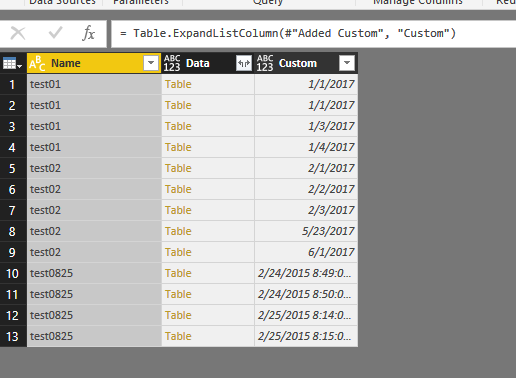Click Custom cell 5/23/2017
This screenshot has height=378, width=516.
[x=306, y=231]
